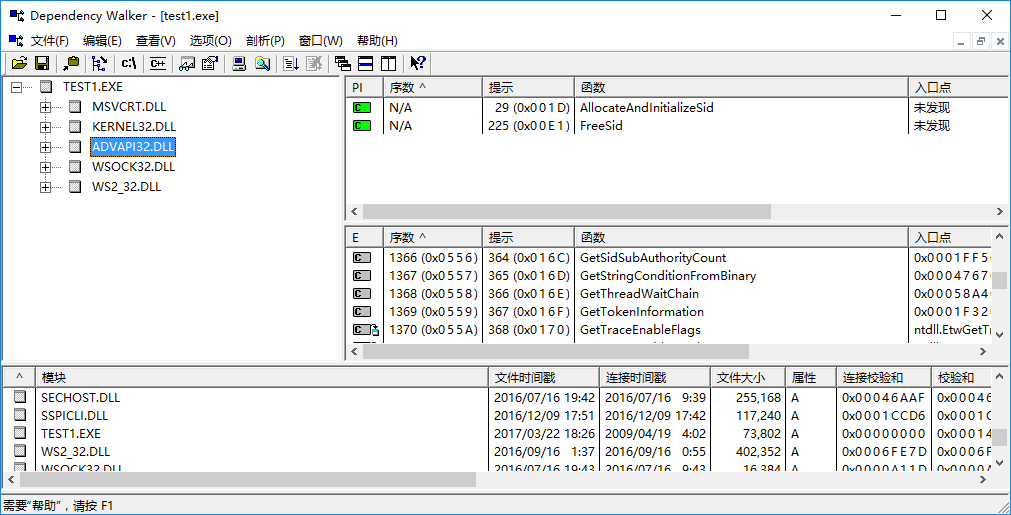Expand the ADVAPI32.DLL tree node
1011x515 pixels.
click(x=45, y=147)
